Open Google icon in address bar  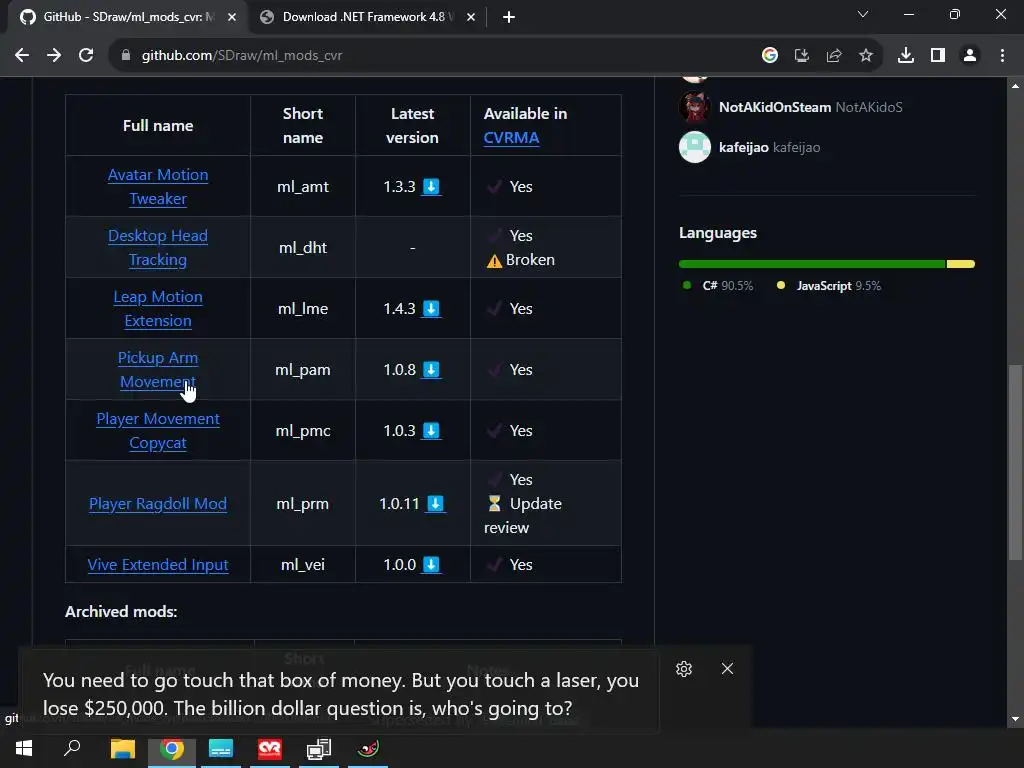pyautogui.click(x=770, y=56)
